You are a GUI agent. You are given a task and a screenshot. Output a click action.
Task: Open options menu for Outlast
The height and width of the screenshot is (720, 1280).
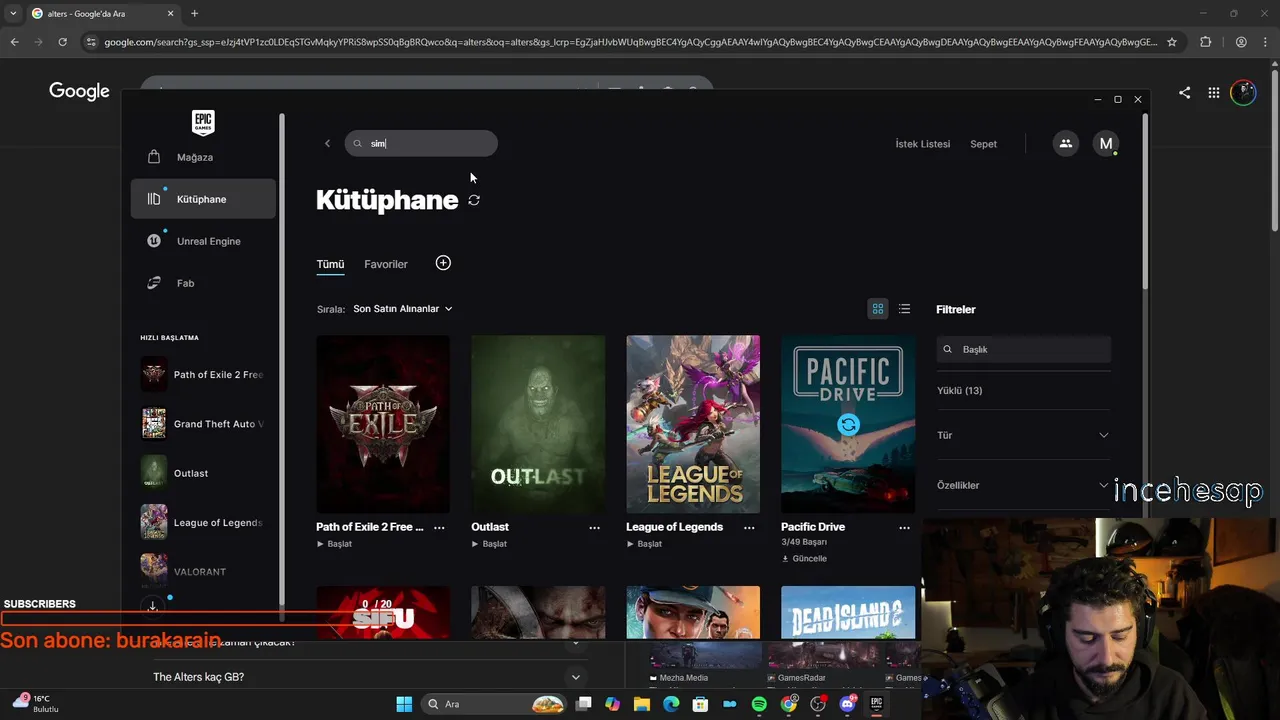click(x=594, y=528)
